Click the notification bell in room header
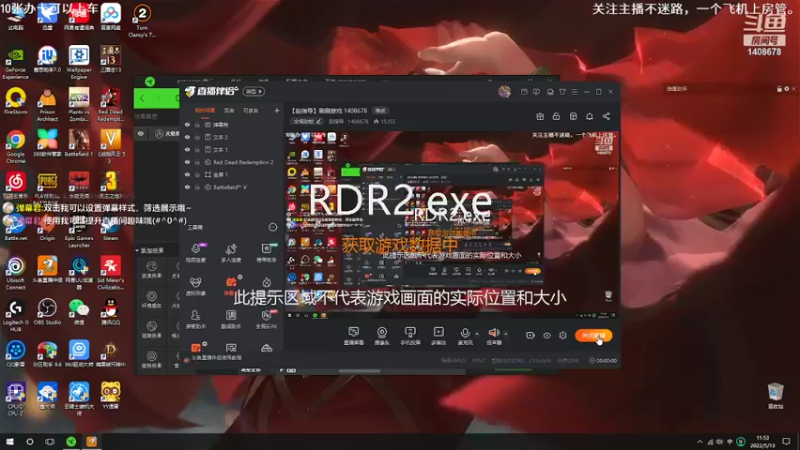This screenshot has height=450, width=800. click(x=589, y=116)
